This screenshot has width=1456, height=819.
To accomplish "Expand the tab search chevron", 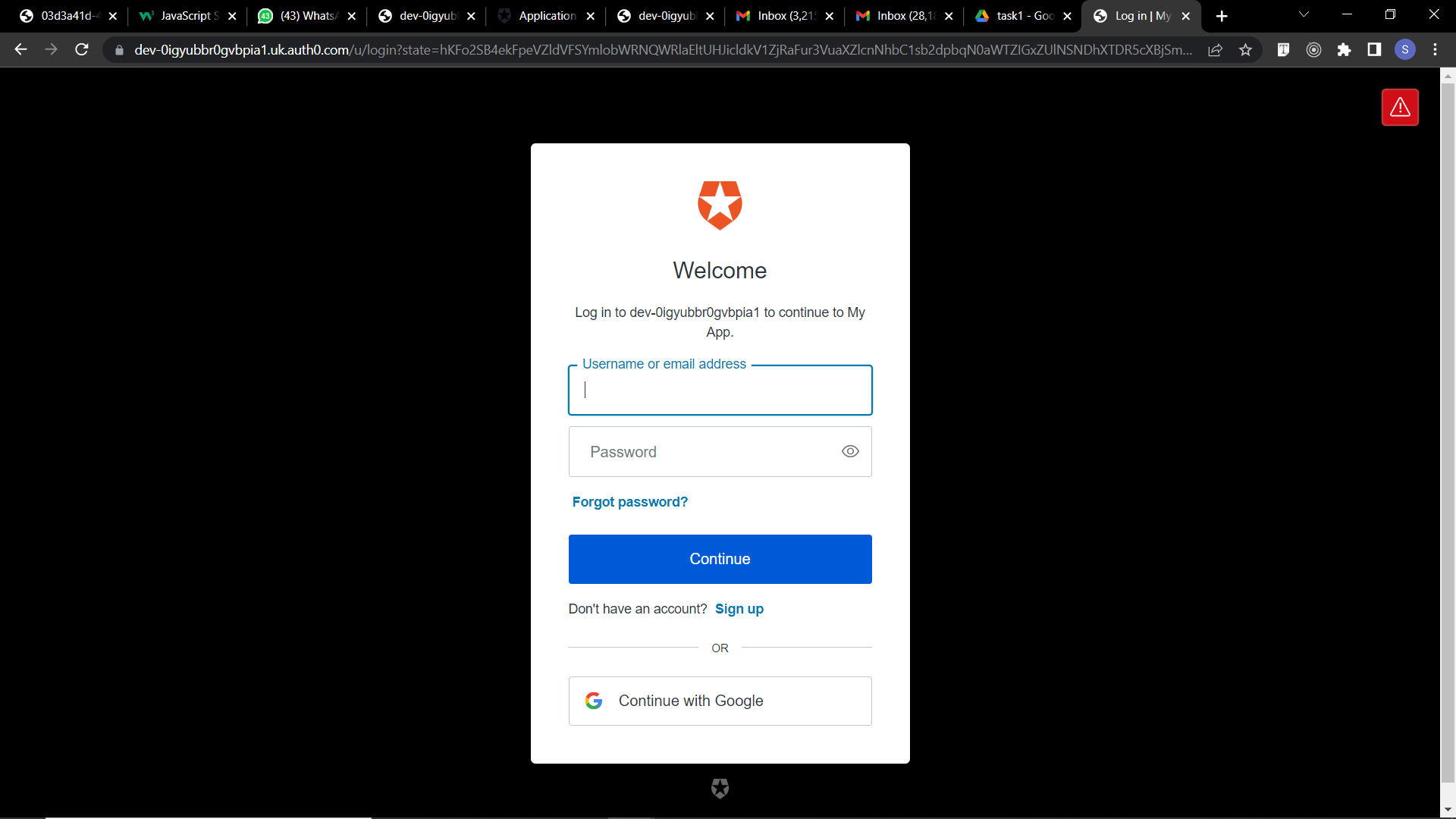I will (1304, 15).
